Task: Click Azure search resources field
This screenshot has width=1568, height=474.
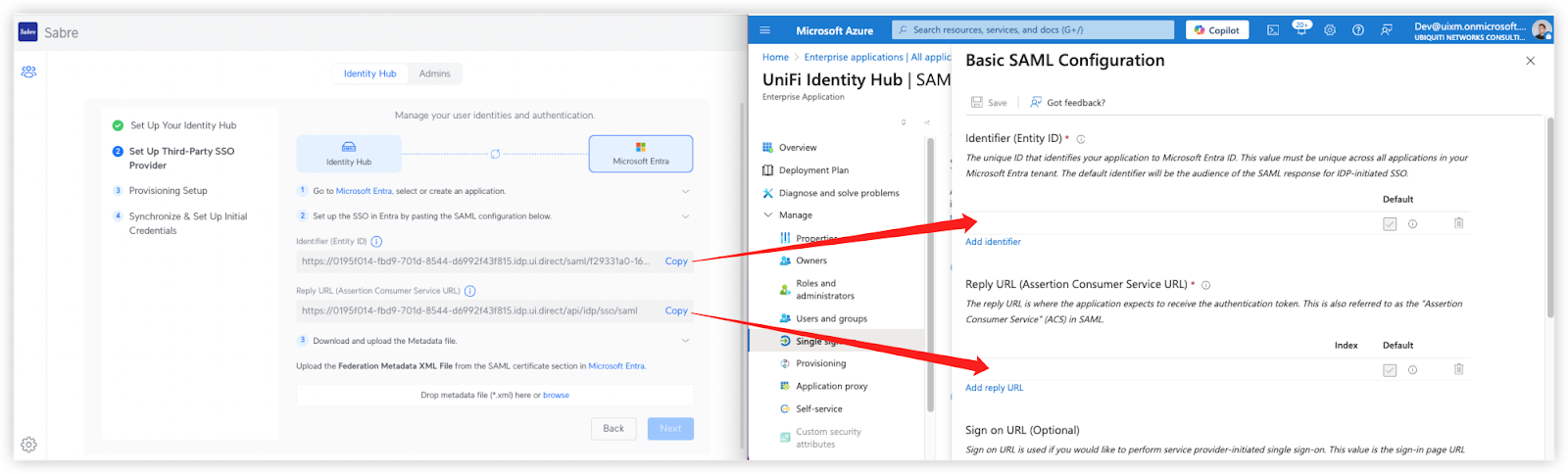Action: point(1033,30)
